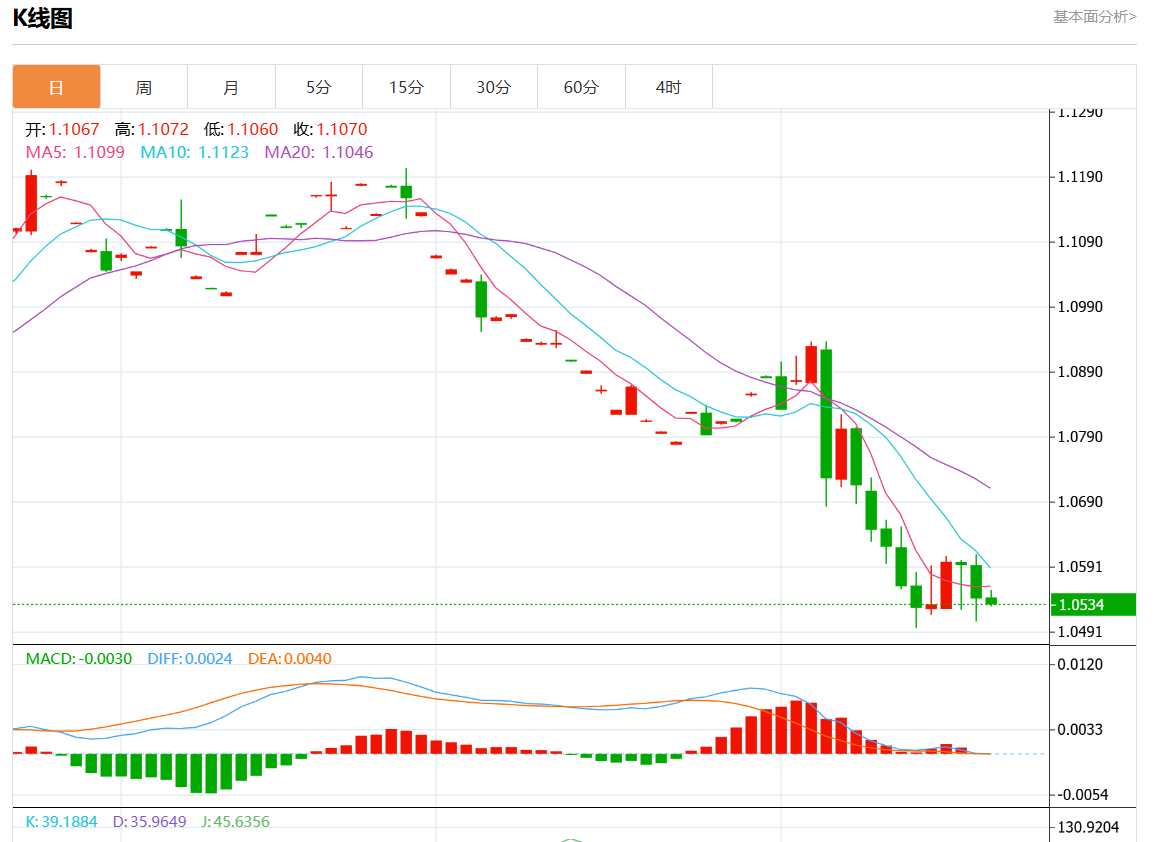Click the green 1.0534 current price tag

point(1093,604)
